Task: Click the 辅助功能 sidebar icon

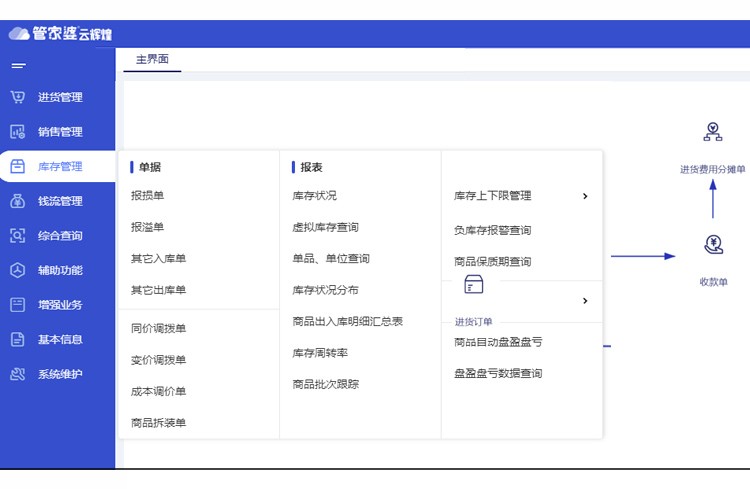Action: (17, 270)
